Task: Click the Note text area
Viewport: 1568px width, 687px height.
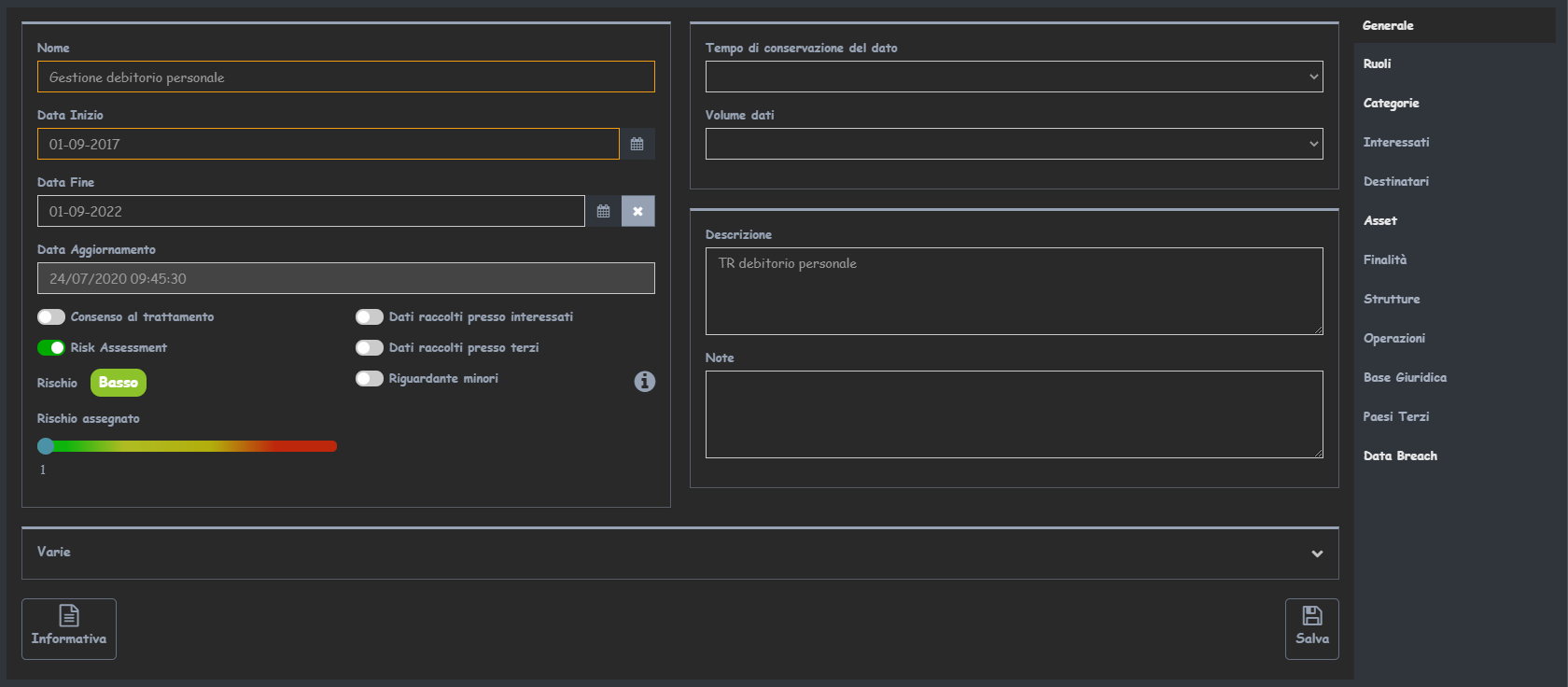Action: click(1015, 414)
